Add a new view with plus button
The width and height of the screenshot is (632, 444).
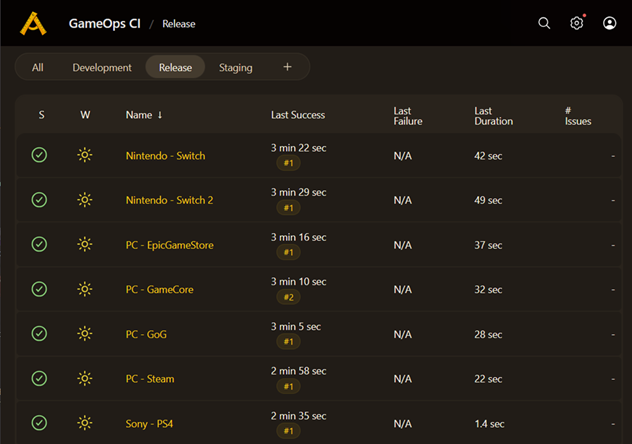(287, 67)
